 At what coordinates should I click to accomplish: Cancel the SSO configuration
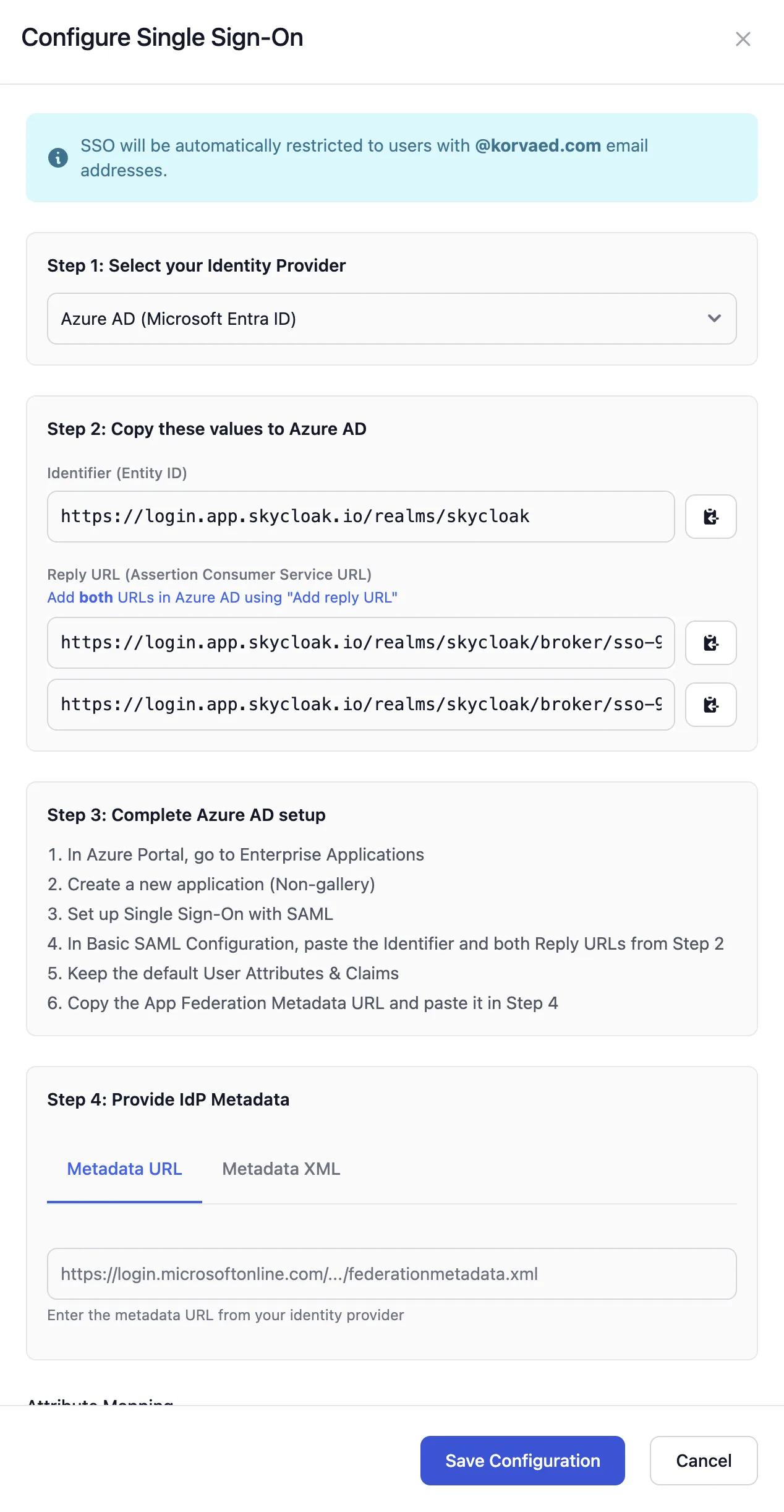point(703,1461)
